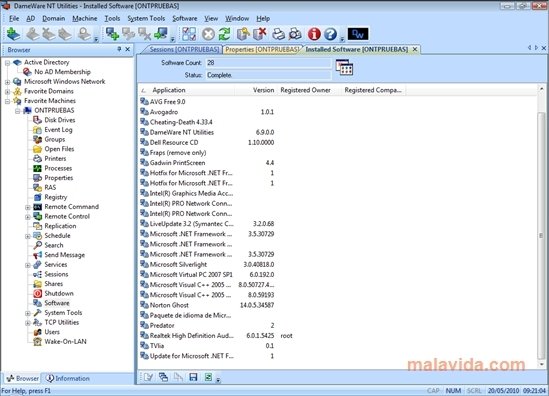Click the server icon with red X
549x396 pixels.
[260, 34]
